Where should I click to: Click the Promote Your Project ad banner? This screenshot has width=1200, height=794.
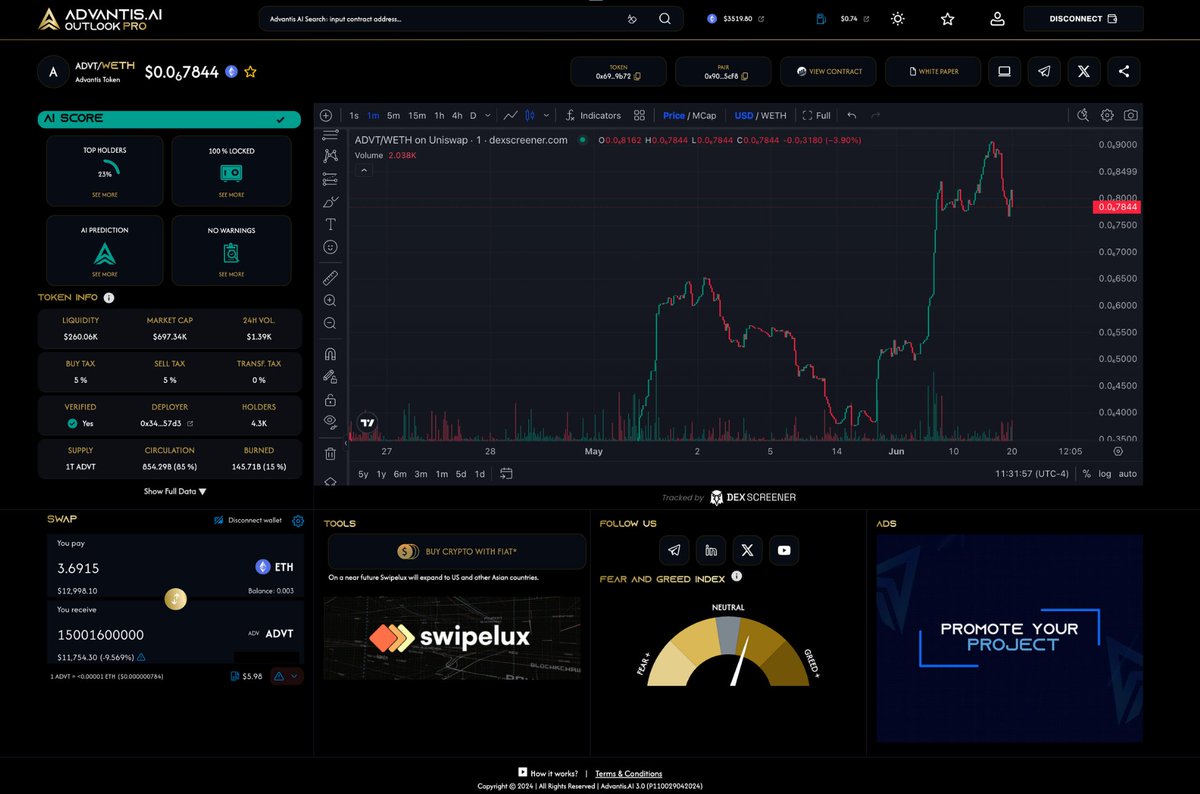(1009, 638)
